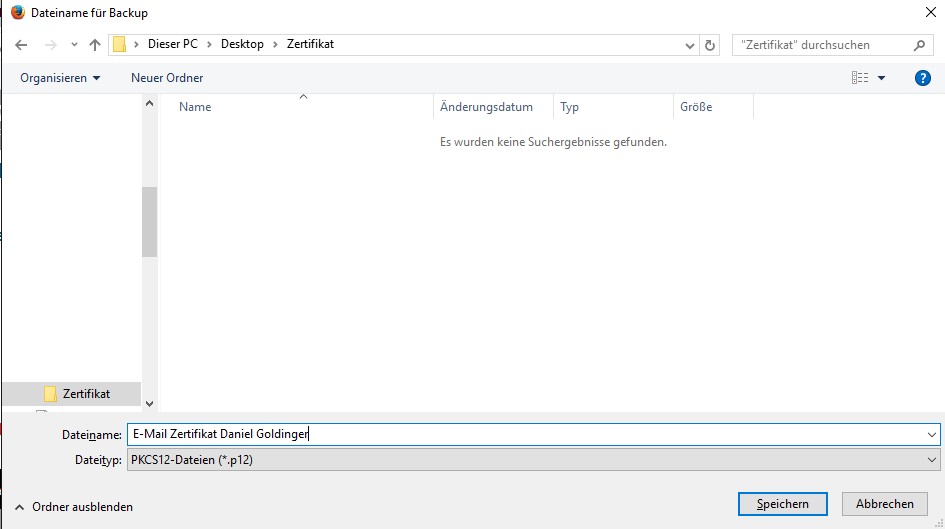Screen dimensions: 945x529
Task: Expand the chevron after Desktop
Action: coord(275,45)
